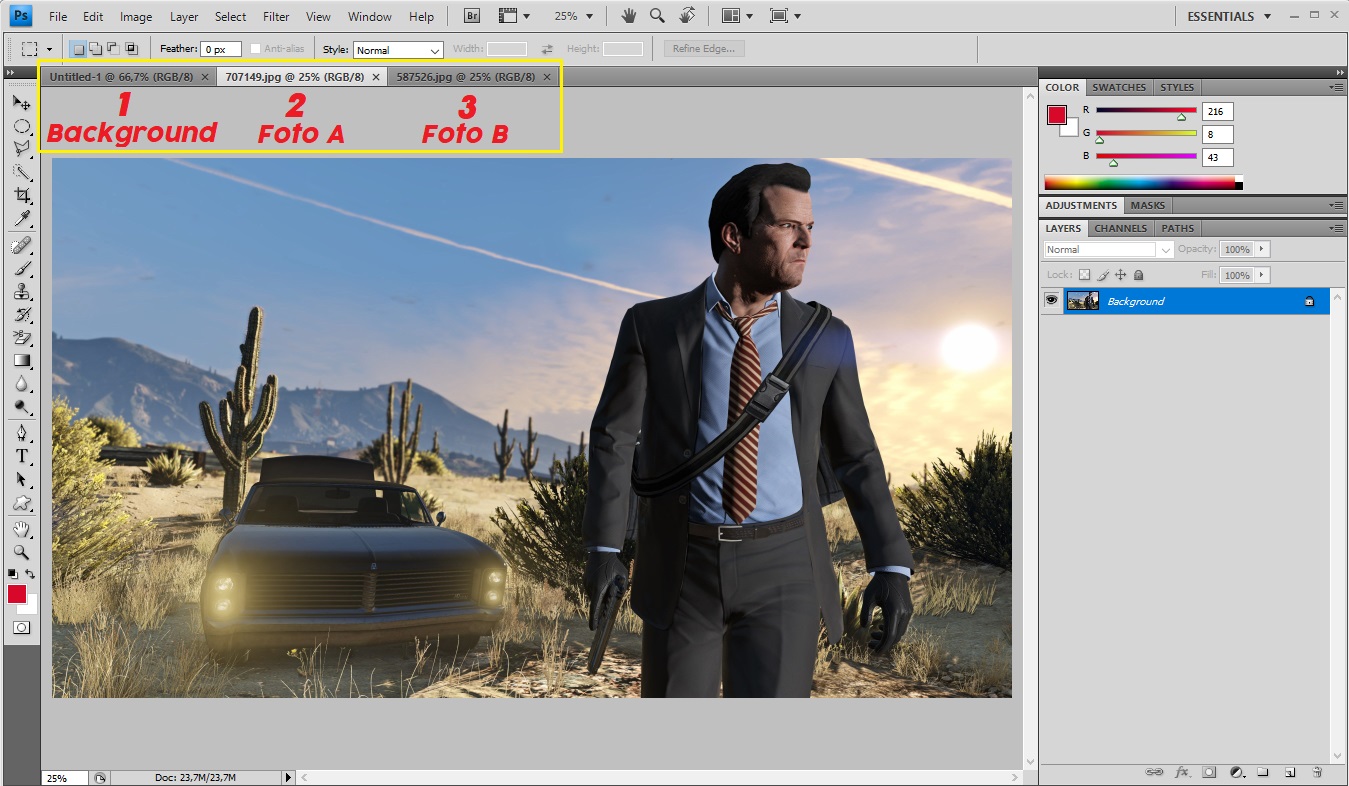Select the Type tool
1349x786 pixels.
pos(21,457)
